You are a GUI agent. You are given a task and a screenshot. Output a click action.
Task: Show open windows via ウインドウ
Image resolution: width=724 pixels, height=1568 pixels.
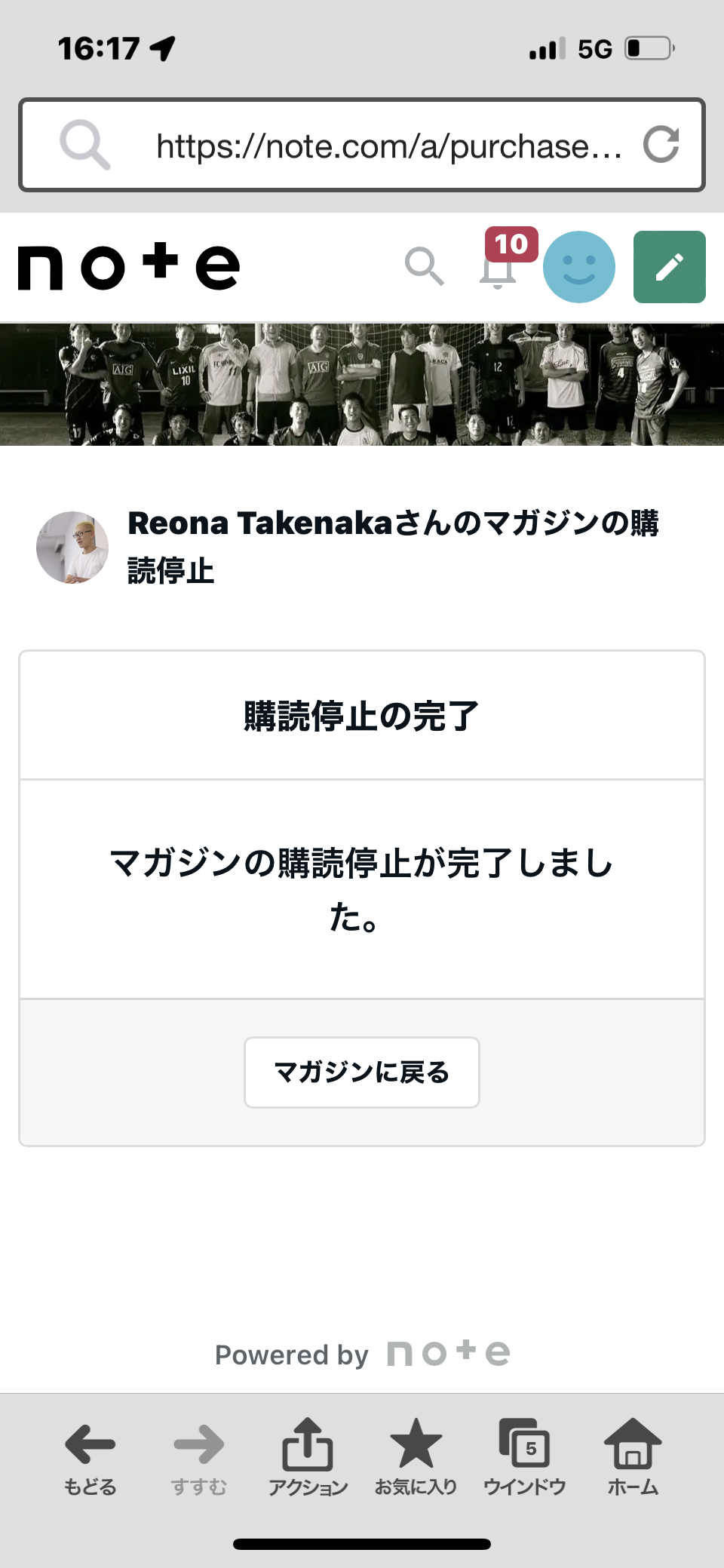pyautogui.click(x=525, y=1456)
